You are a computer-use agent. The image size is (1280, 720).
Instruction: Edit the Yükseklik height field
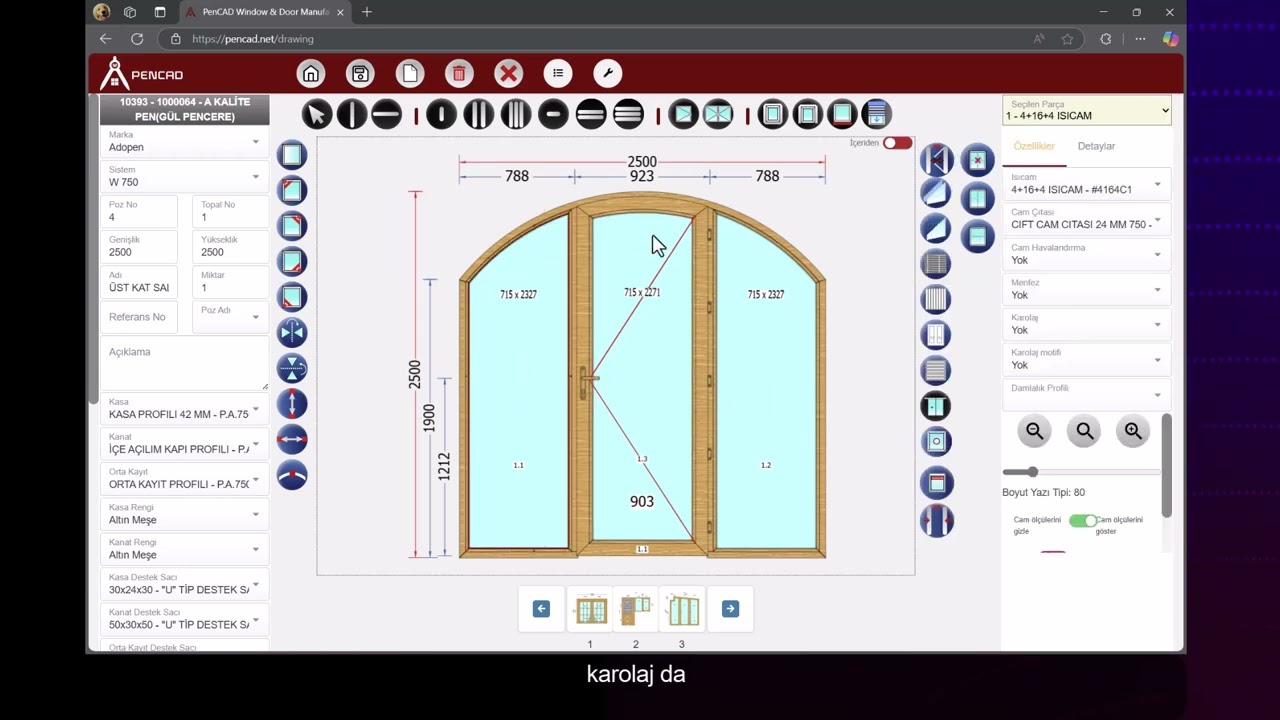[230, 247]
